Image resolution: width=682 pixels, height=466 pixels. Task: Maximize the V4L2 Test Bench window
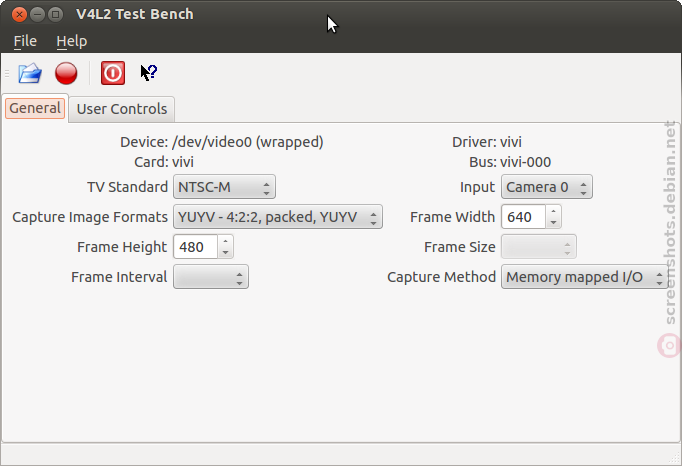[x=55, y=14]
